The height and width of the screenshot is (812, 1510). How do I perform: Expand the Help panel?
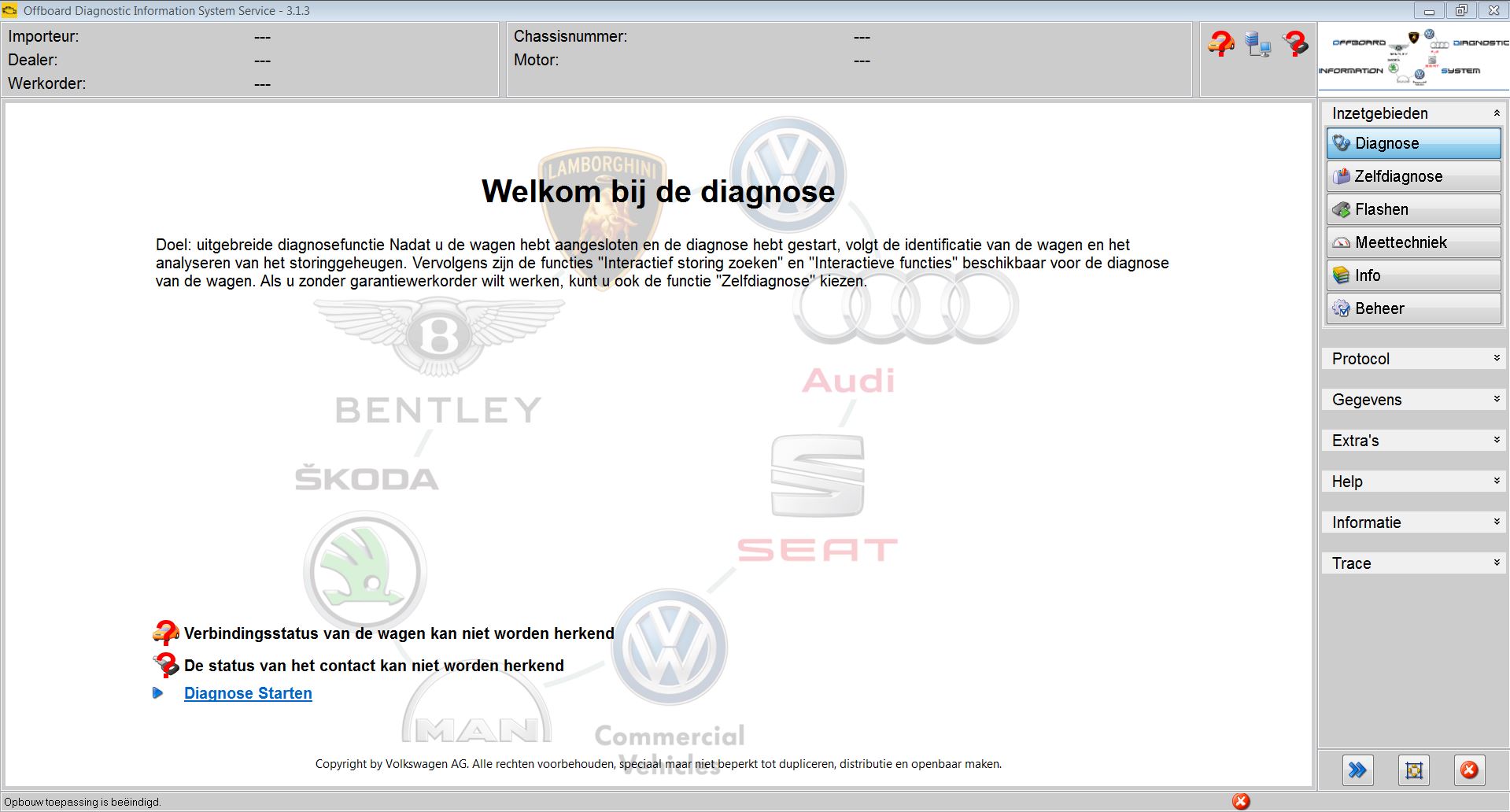1413,482
